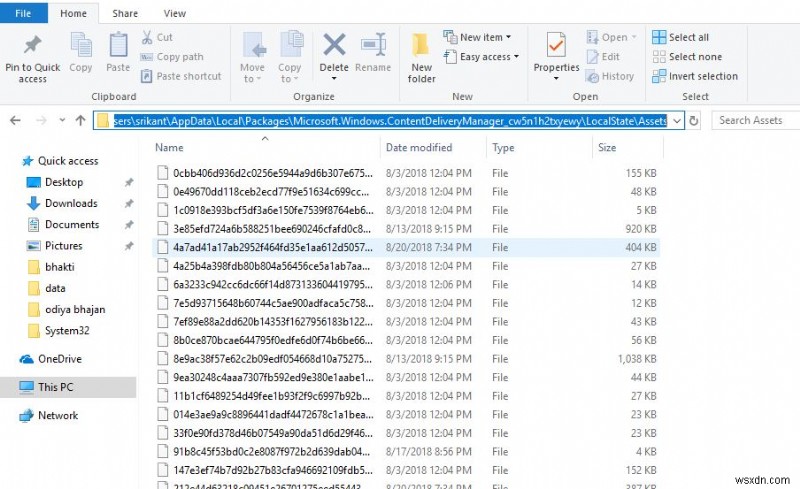
Task: Click file icon of 147e3ef74b7d92b27b83cfa946692109fdb5
Action: (x=163, y=470)
